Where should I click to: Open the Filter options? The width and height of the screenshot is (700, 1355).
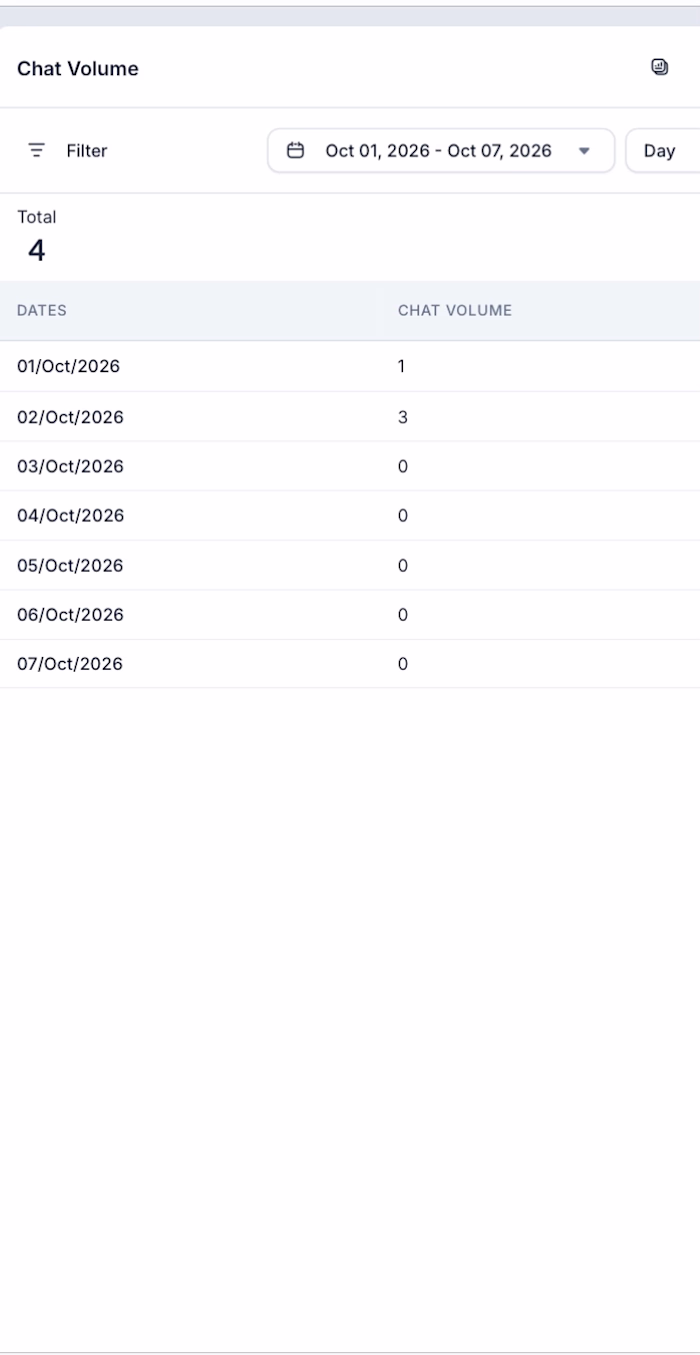(67, 150)
